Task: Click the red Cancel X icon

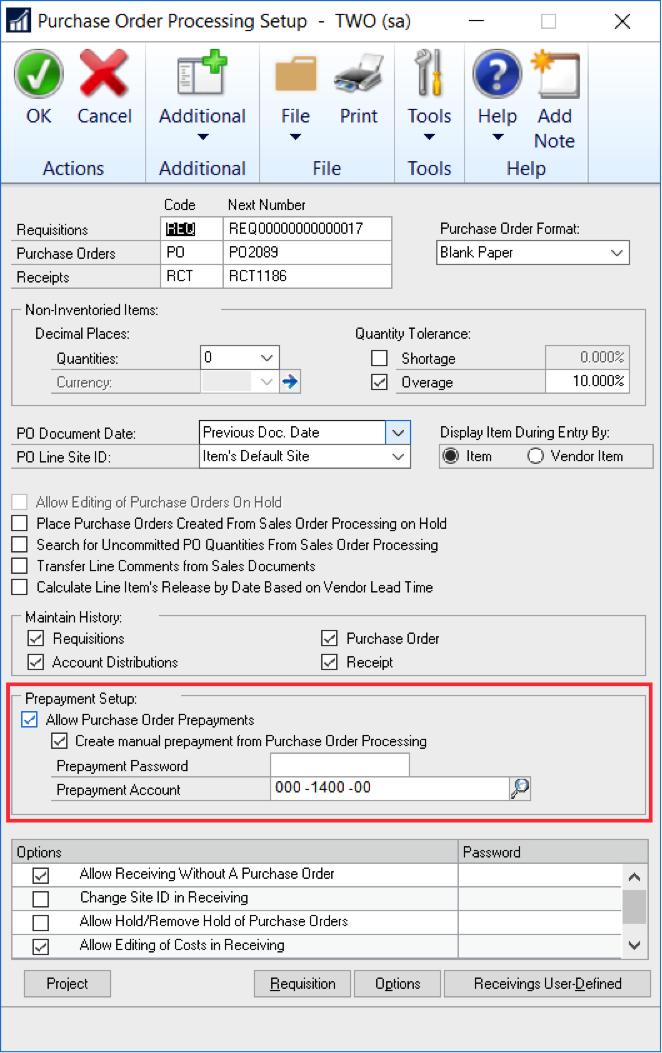Action: [104, 75]
